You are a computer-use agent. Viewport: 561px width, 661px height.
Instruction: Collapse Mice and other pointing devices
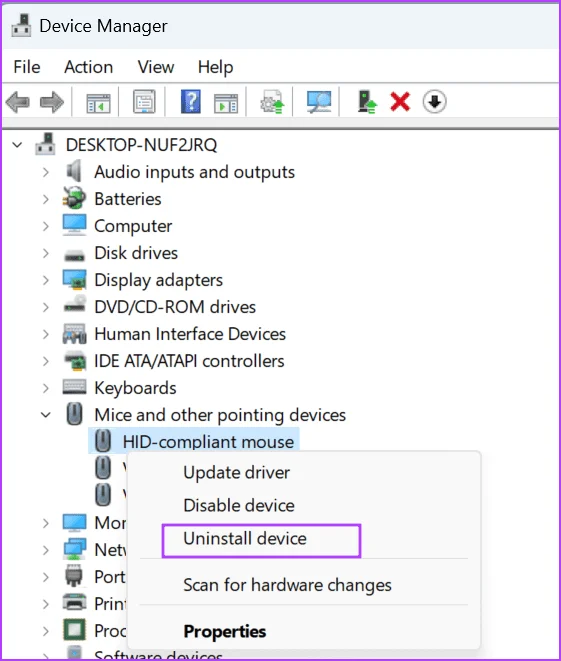pos(46,415)
